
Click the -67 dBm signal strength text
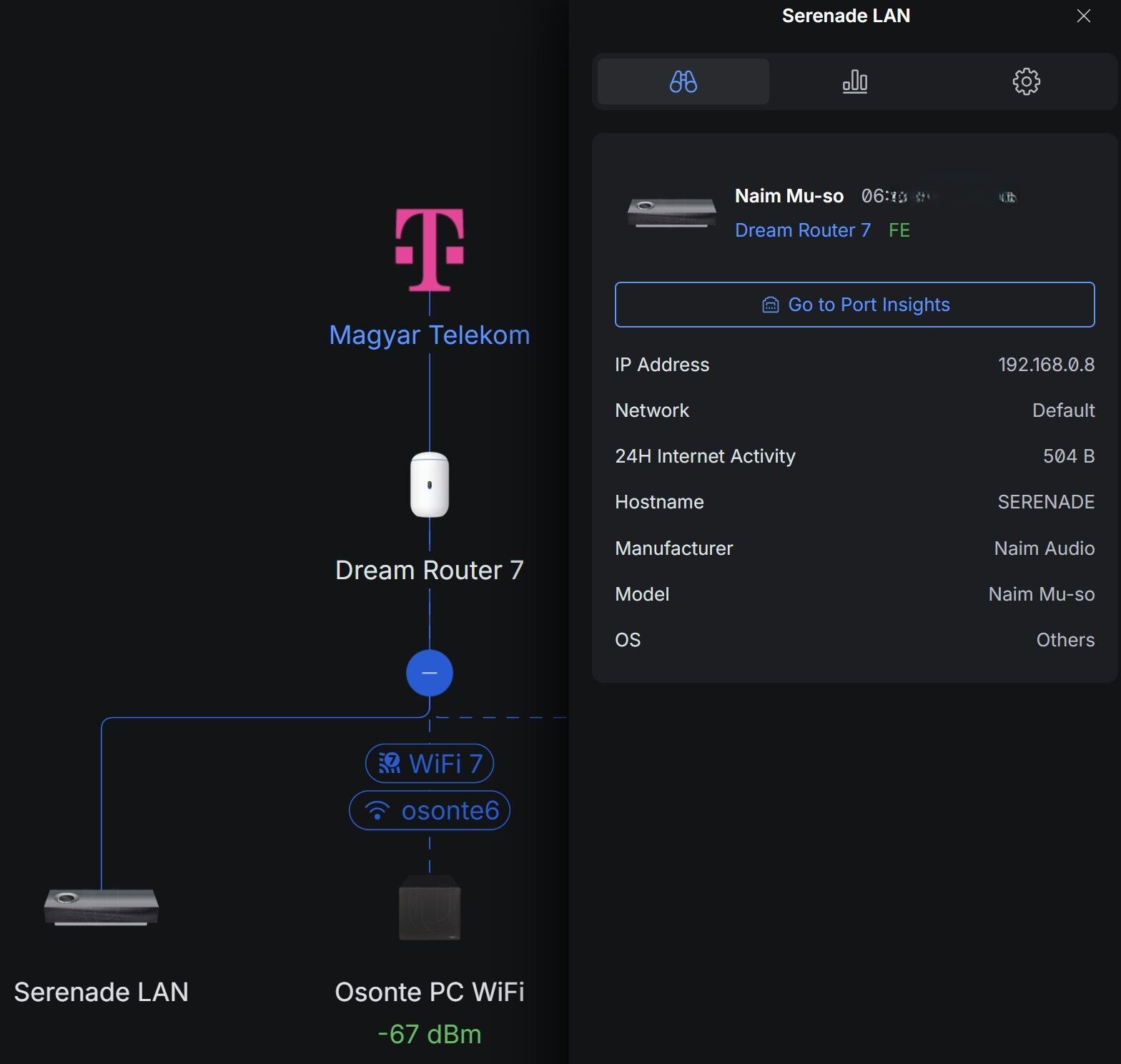coord(429,1034)
